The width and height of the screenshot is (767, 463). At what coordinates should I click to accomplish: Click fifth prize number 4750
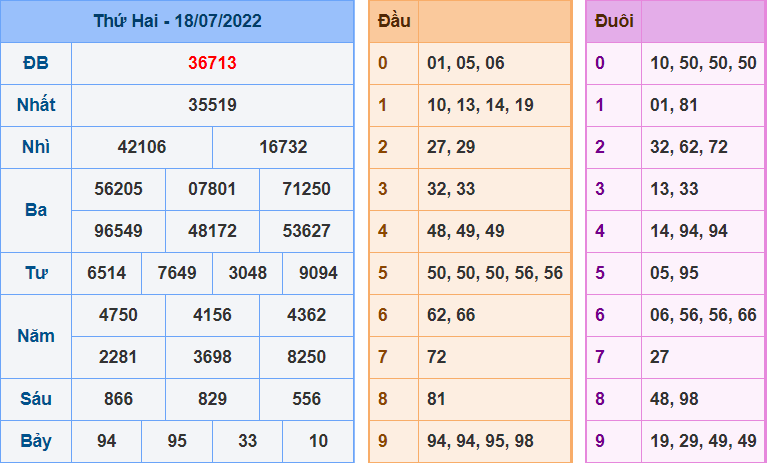tap(118, 315)
